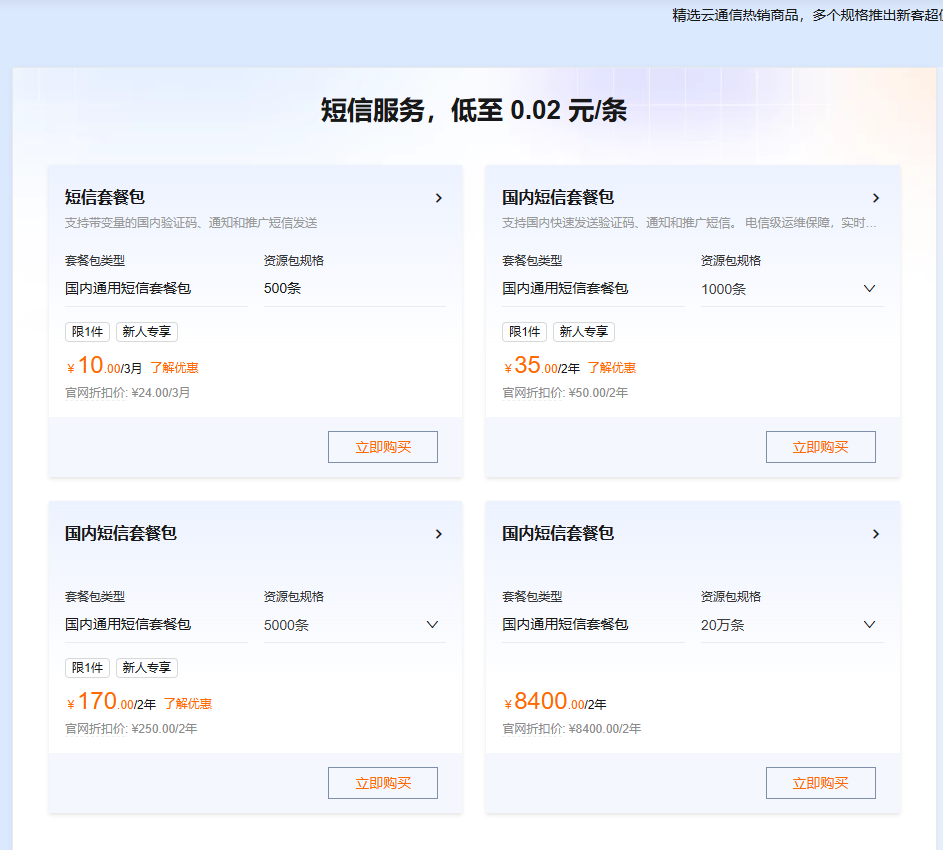943x850 pixels.
Task: Click 立即购买 for the ¥10.00 package
Action: click(383, 447)
